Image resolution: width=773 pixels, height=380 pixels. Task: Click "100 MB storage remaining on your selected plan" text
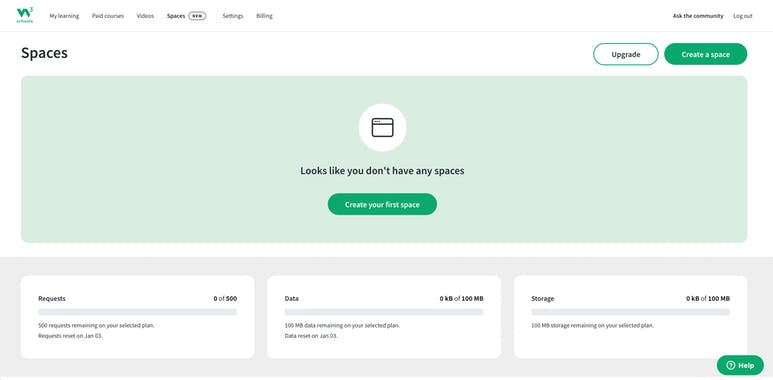[x=593, y=326]
